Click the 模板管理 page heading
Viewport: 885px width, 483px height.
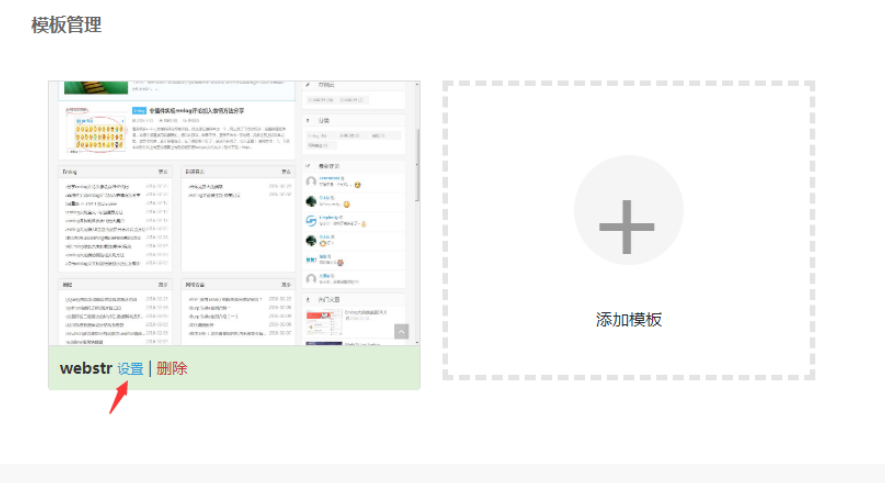[67, 25]
